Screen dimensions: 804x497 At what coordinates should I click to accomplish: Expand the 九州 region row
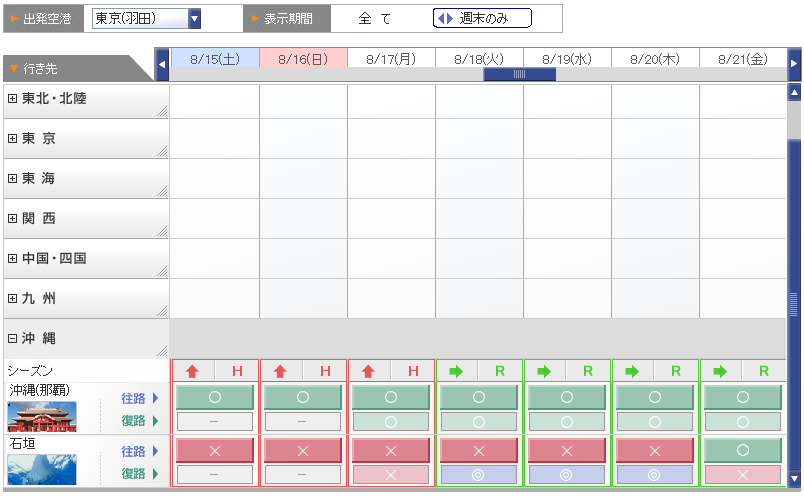[x=12, y=298]
